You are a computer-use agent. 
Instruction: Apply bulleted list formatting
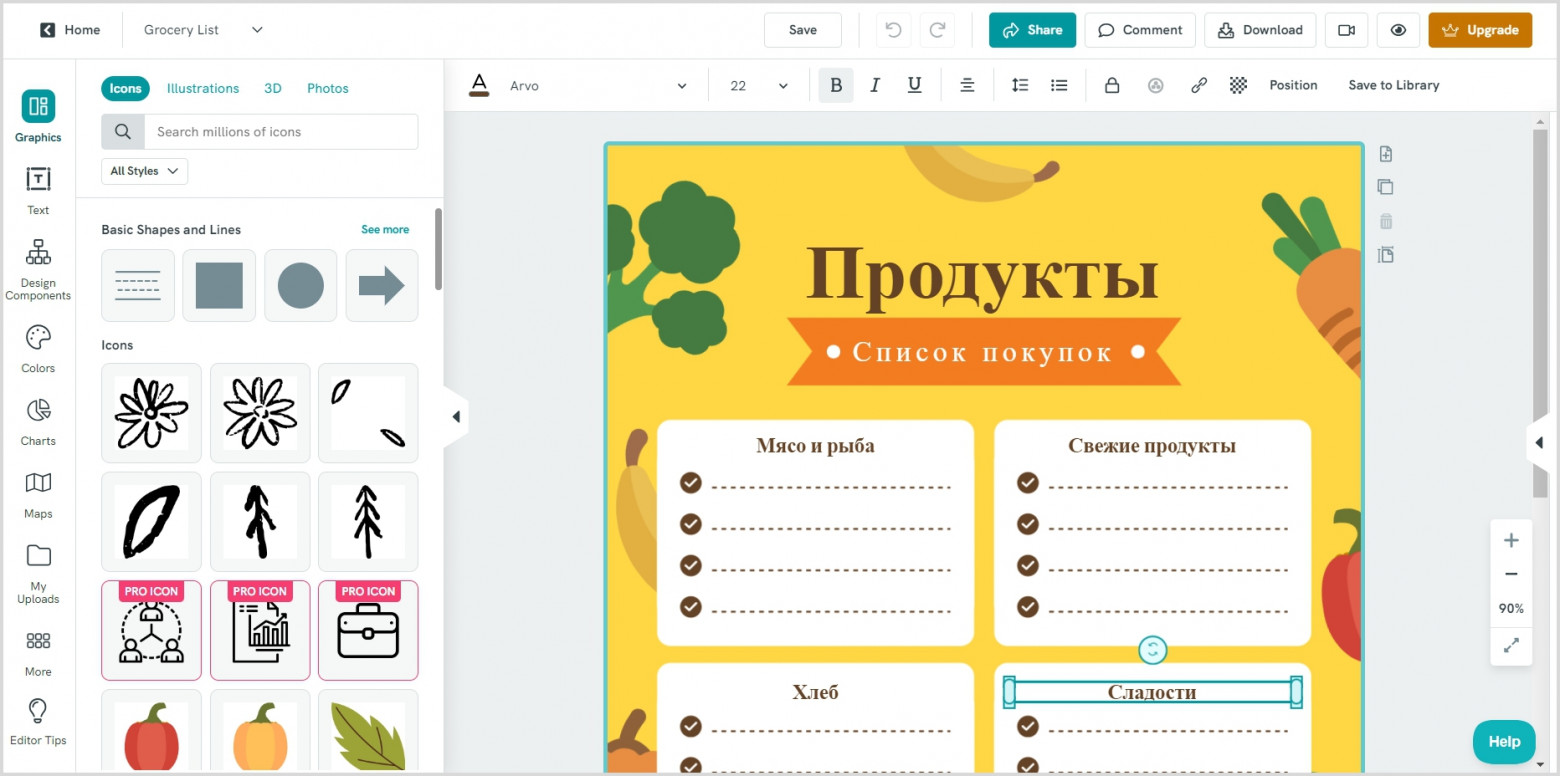click(x=1059, y=85)
